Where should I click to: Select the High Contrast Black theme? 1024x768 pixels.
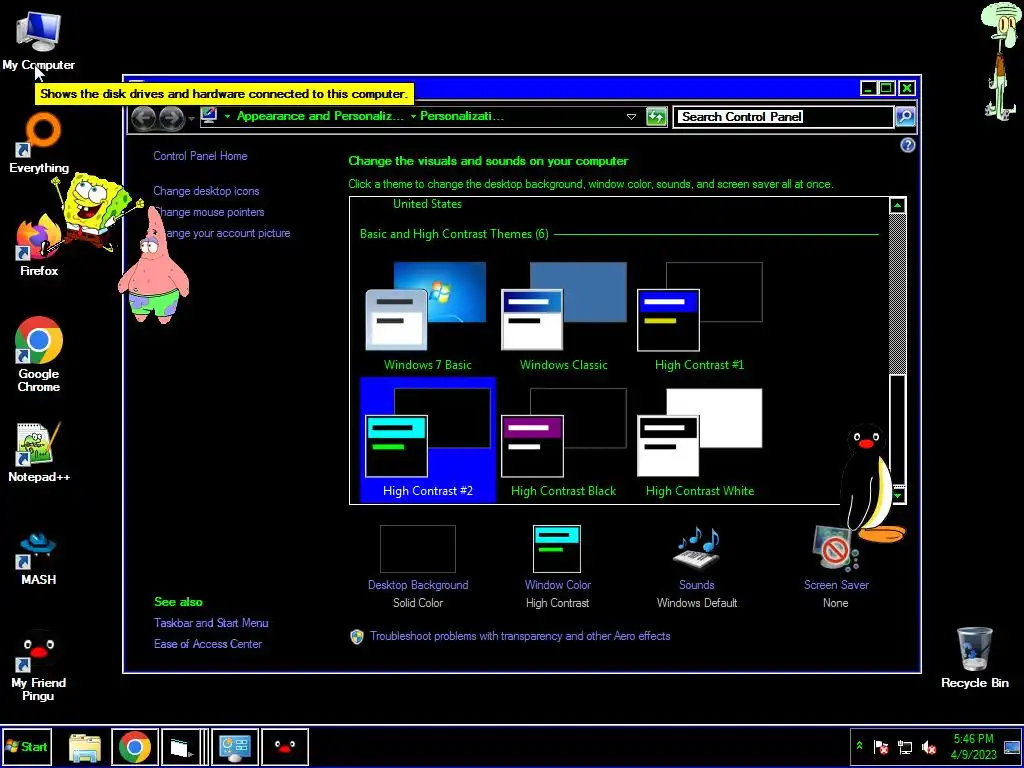pos(563,442)
